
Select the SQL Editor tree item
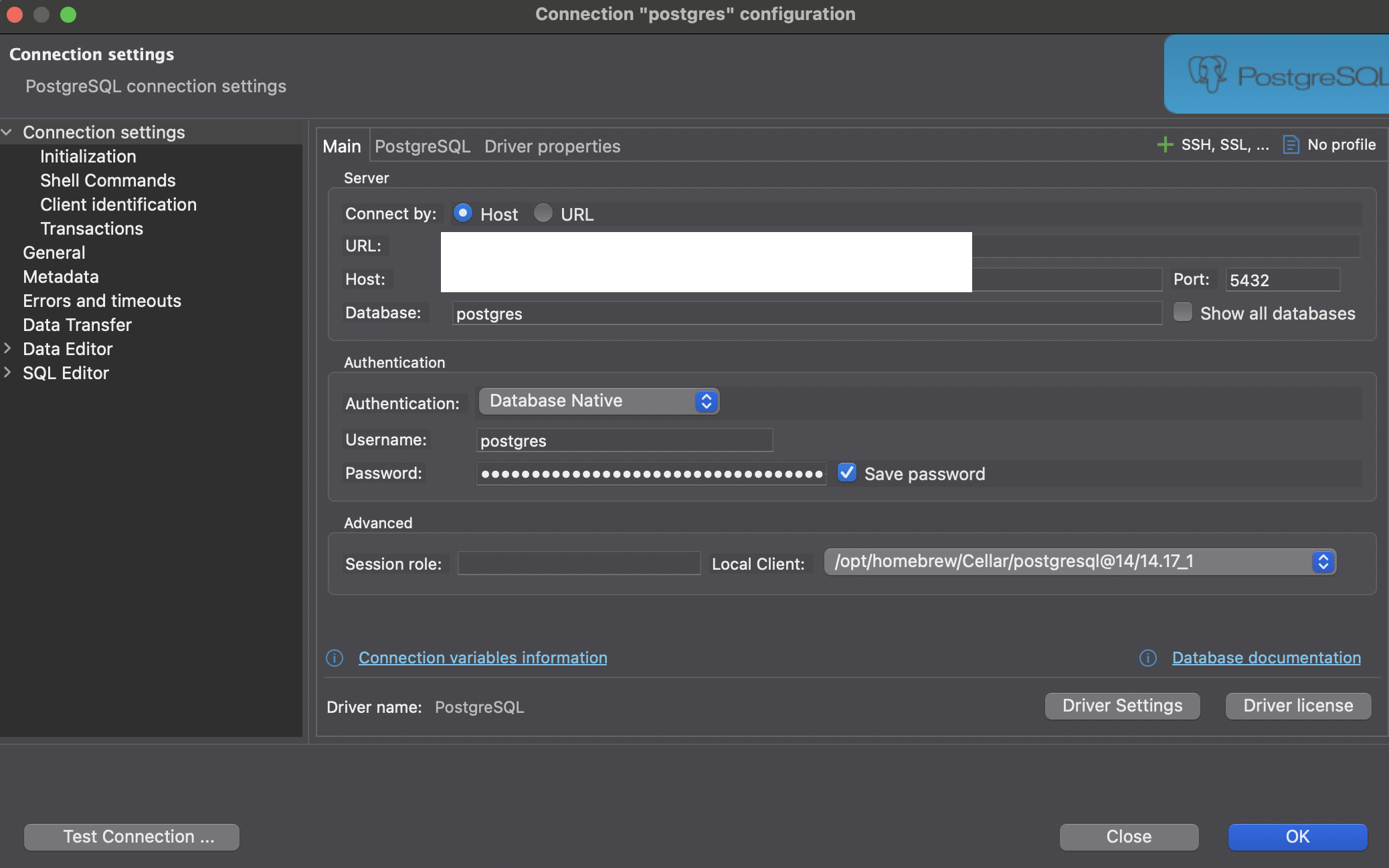(x=66, y=373)
